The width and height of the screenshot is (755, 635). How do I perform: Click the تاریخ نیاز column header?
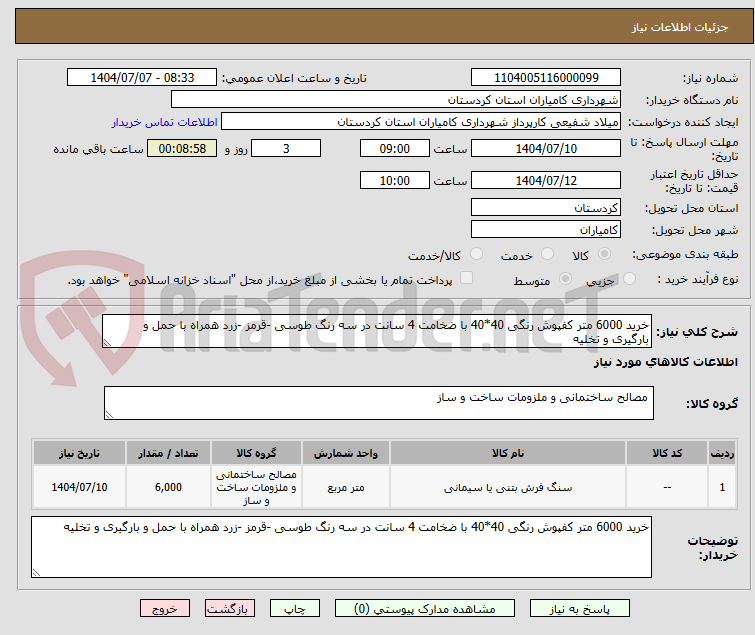pos(79,453)
